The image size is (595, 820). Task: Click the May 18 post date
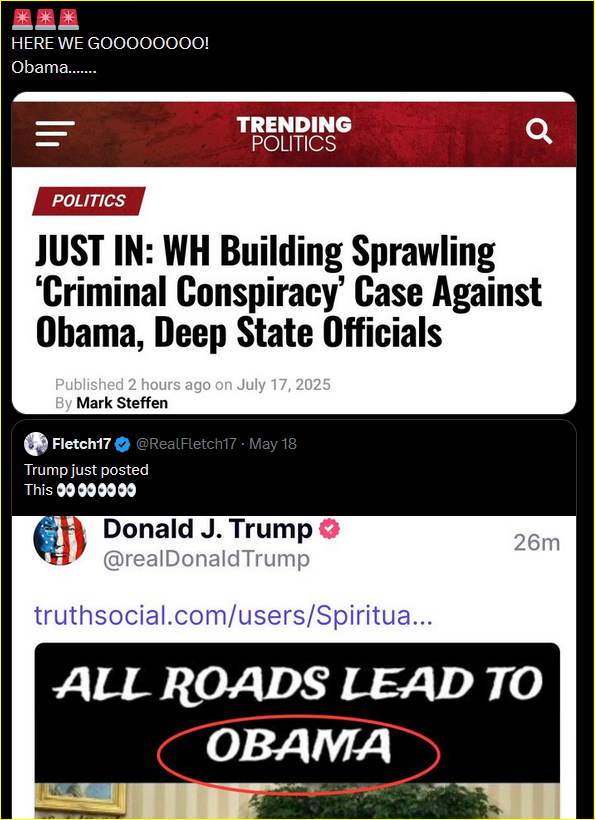[273, 445]
